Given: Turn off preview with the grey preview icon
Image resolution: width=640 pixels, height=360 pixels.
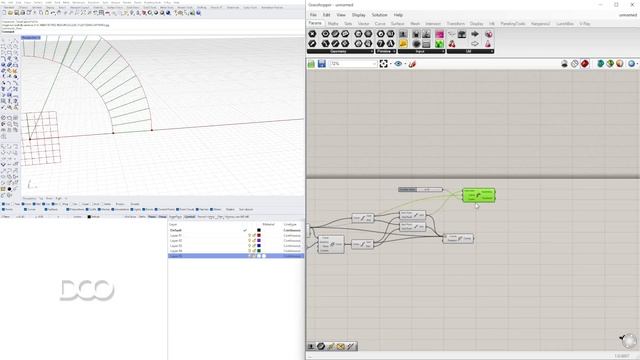Looking at the screenshot, I should pyautogui.click(x=564, y=64).
